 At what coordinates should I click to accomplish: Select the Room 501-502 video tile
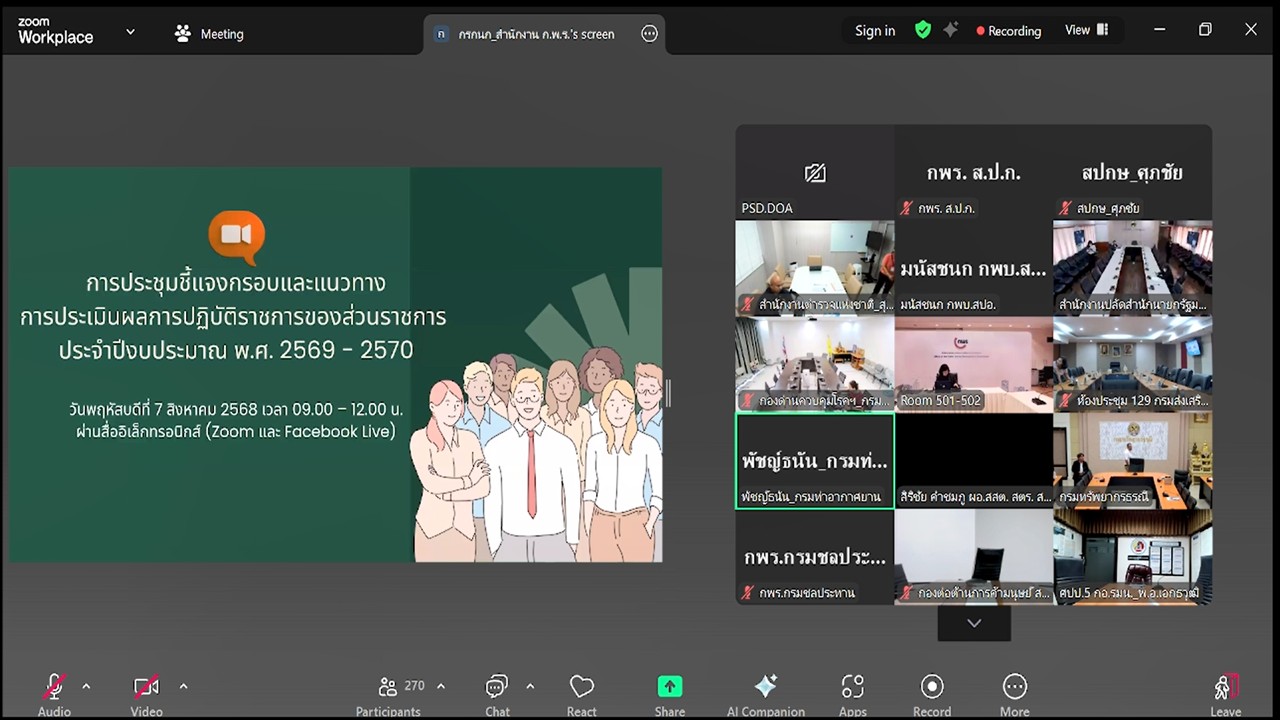click(x=973, y=364)
